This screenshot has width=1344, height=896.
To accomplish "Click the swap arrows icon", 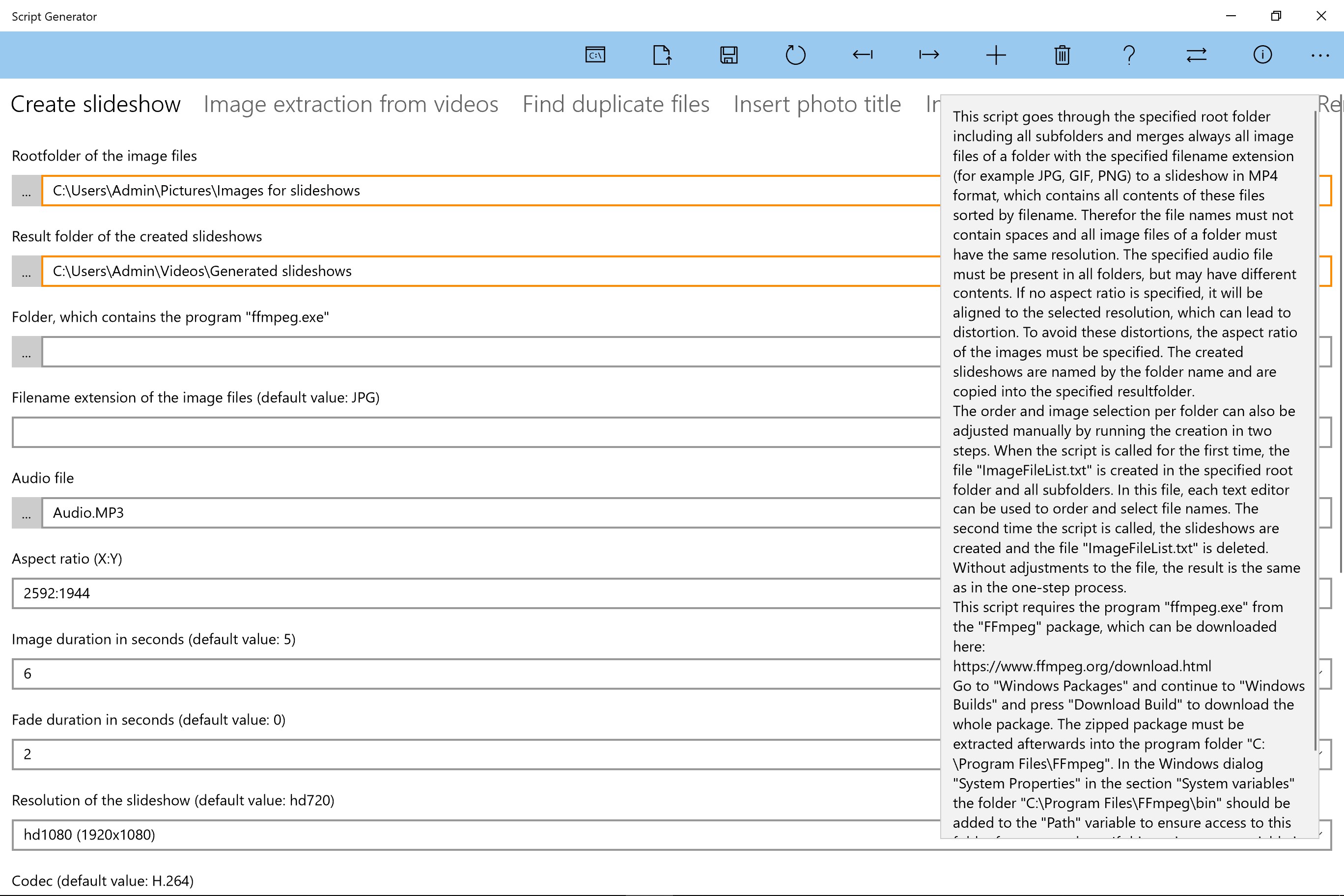I will point(1196,55).
